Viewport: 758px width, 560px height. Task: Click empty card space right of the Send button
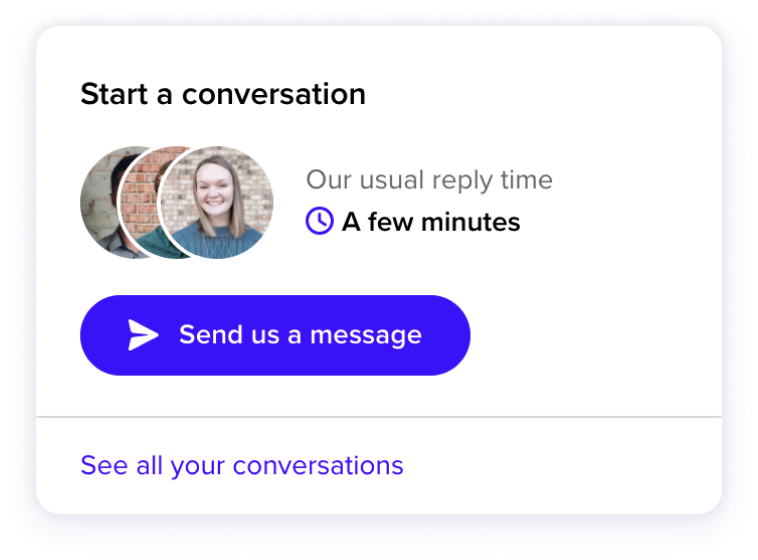pyautogui.click(x=595, y=335)
